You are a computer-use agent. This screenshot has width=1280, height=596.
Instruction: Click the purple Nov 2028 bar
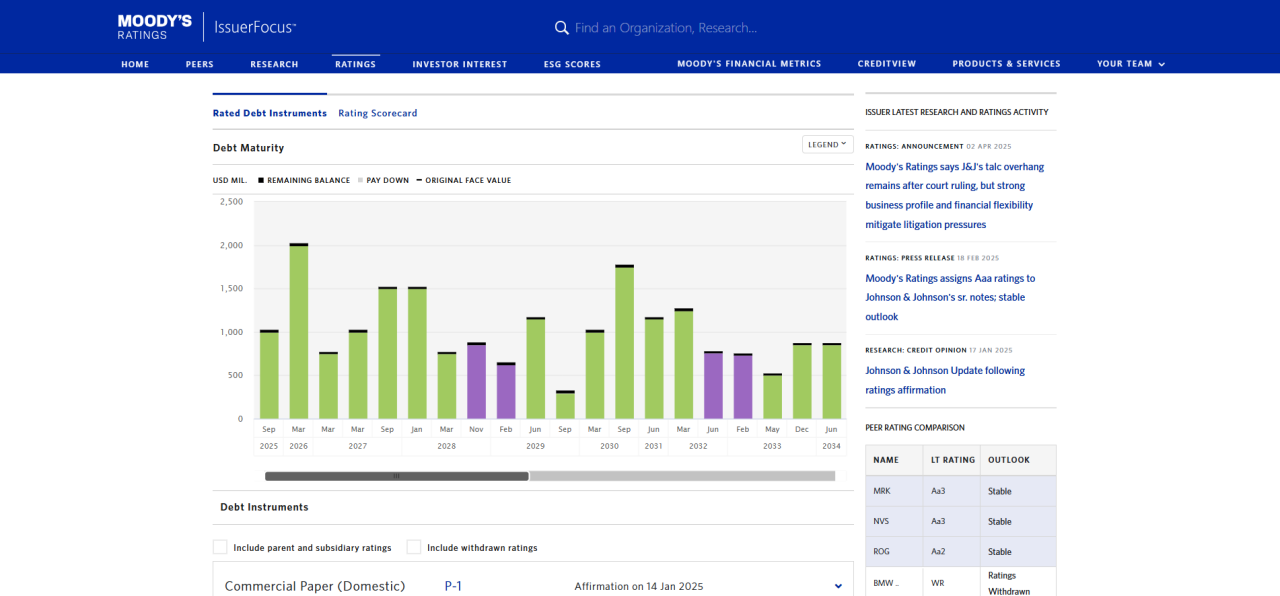[x=476, y=381]
